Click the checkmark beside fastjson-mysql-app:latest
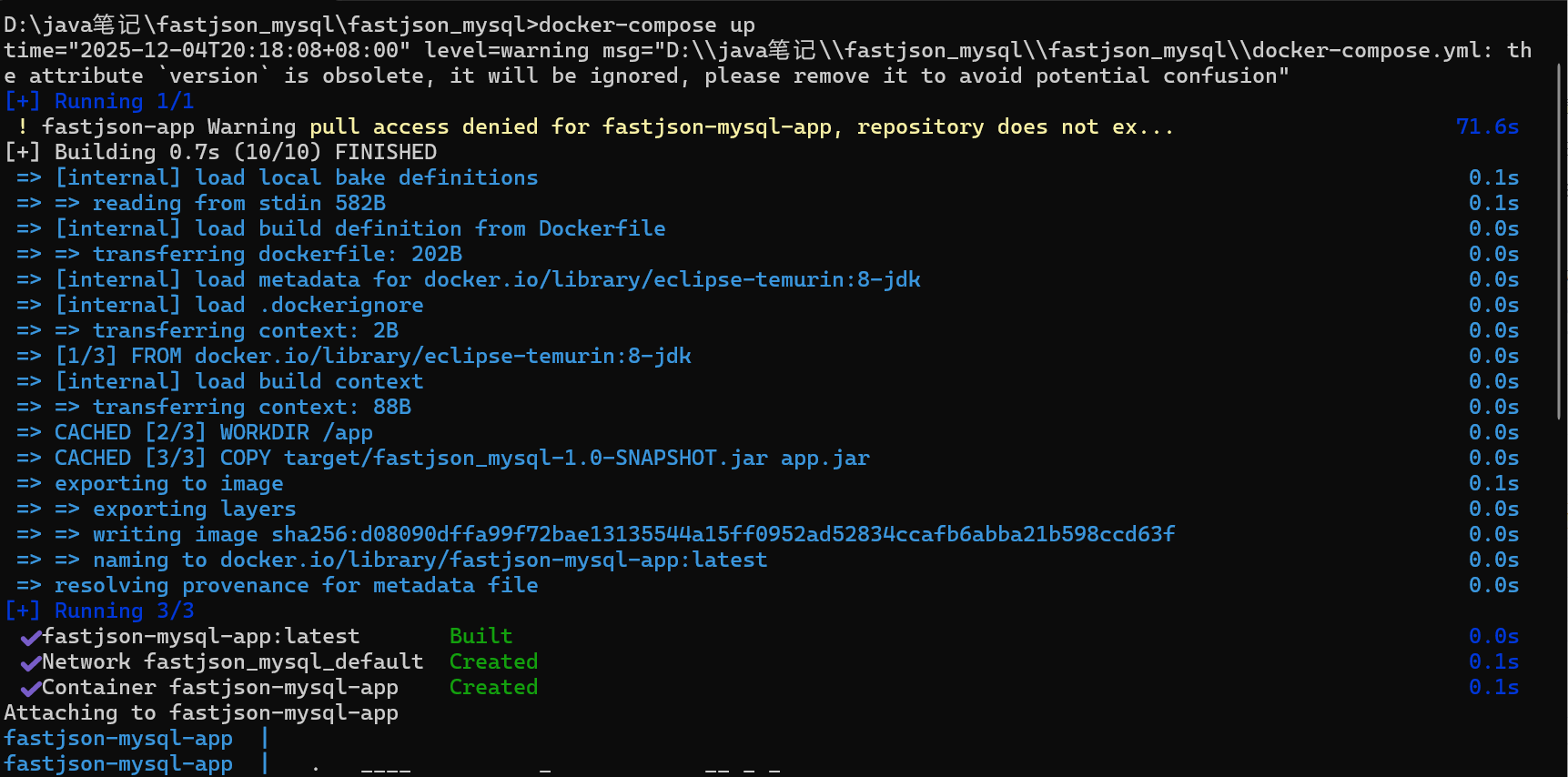Viewport: 1568px width, 777px height. (x=30, y=637)
